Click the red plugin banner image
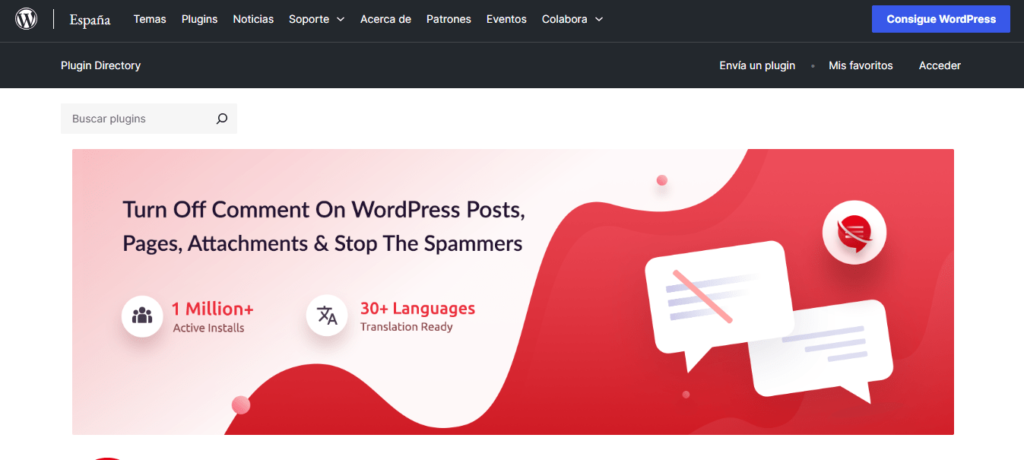1024x460 pixels. (x=513, y=291)
